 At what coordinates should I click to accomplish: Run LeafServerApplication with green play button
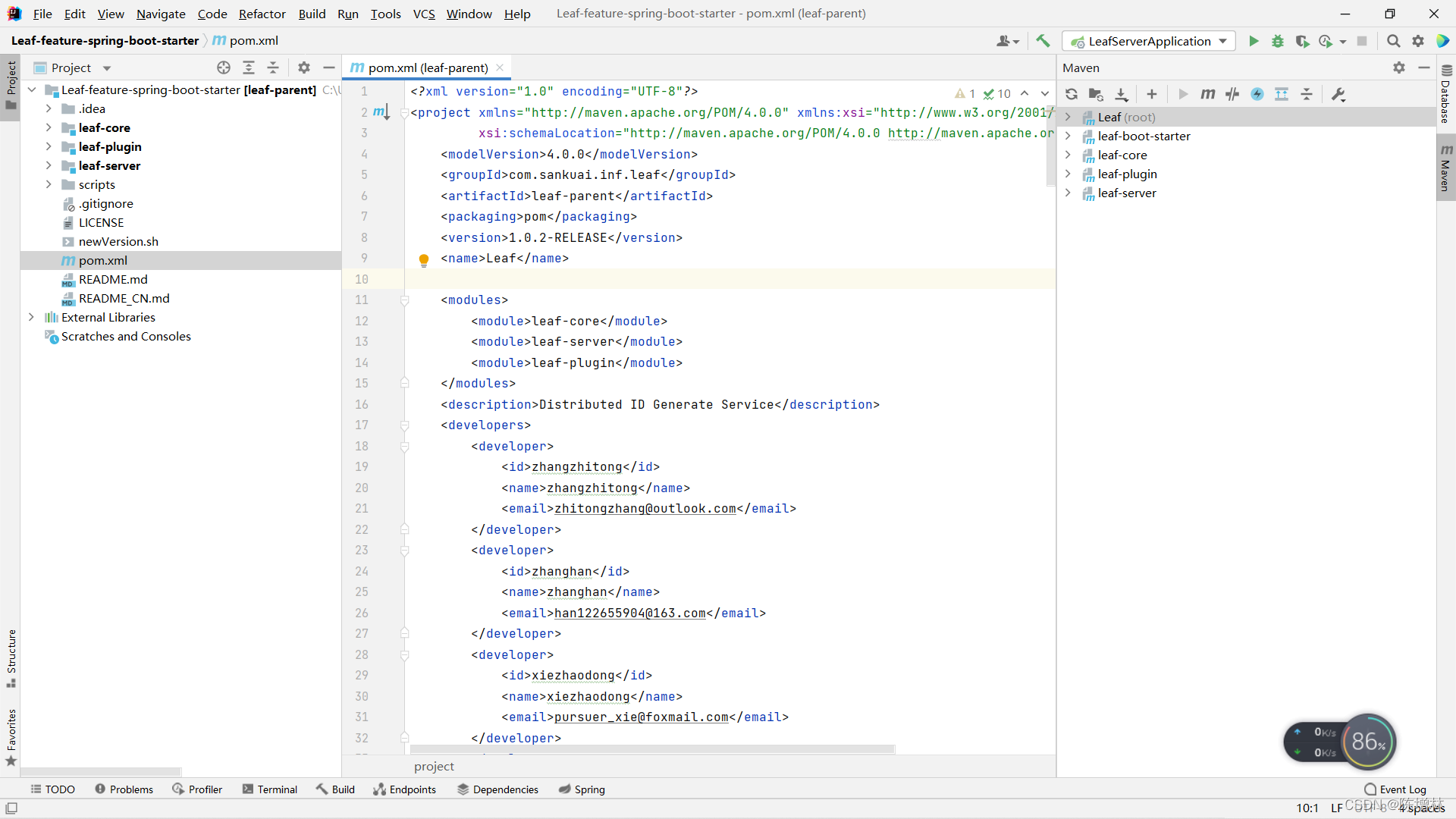(1254, 41)
